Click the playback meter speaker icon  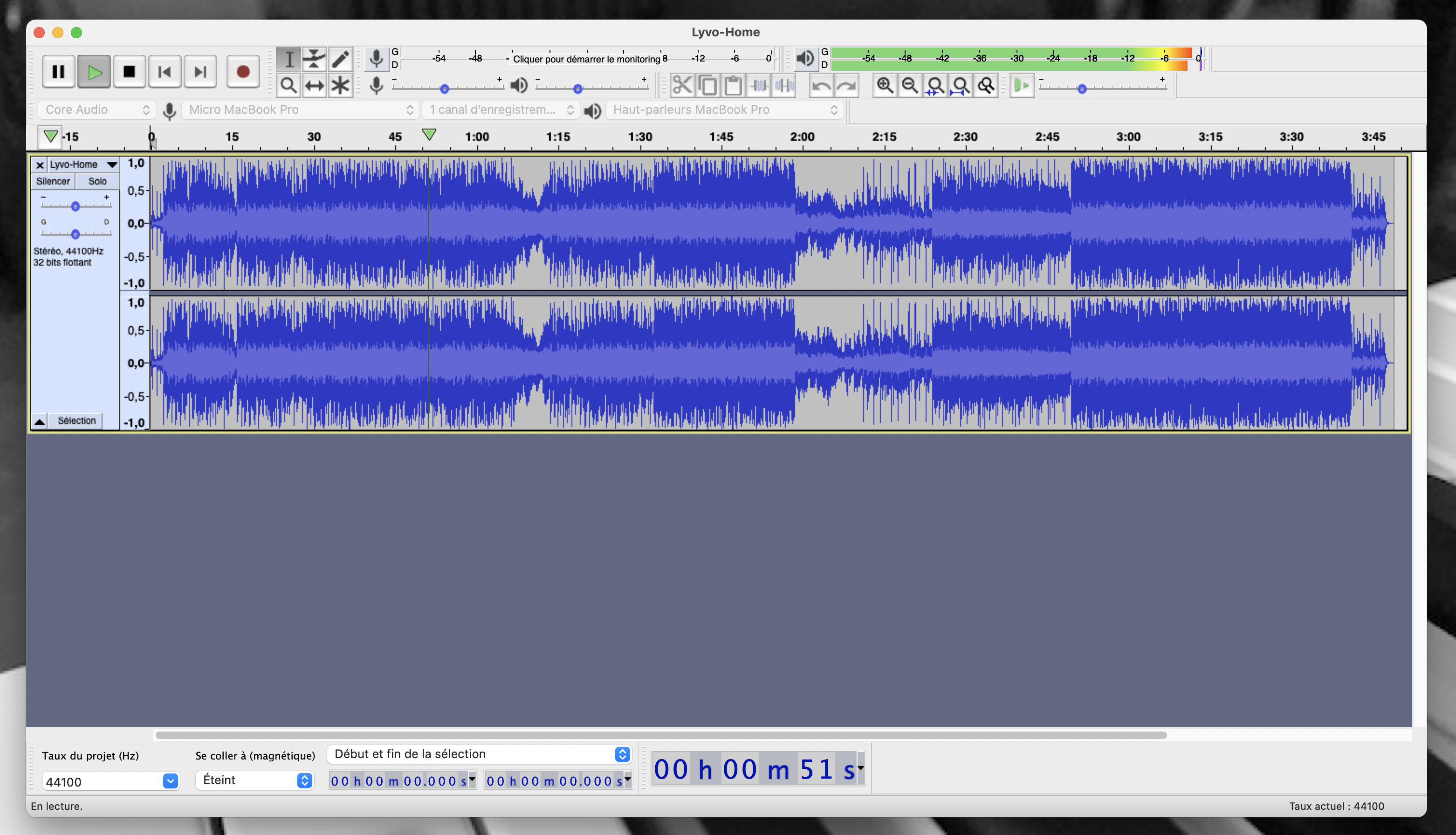[805, 59]
